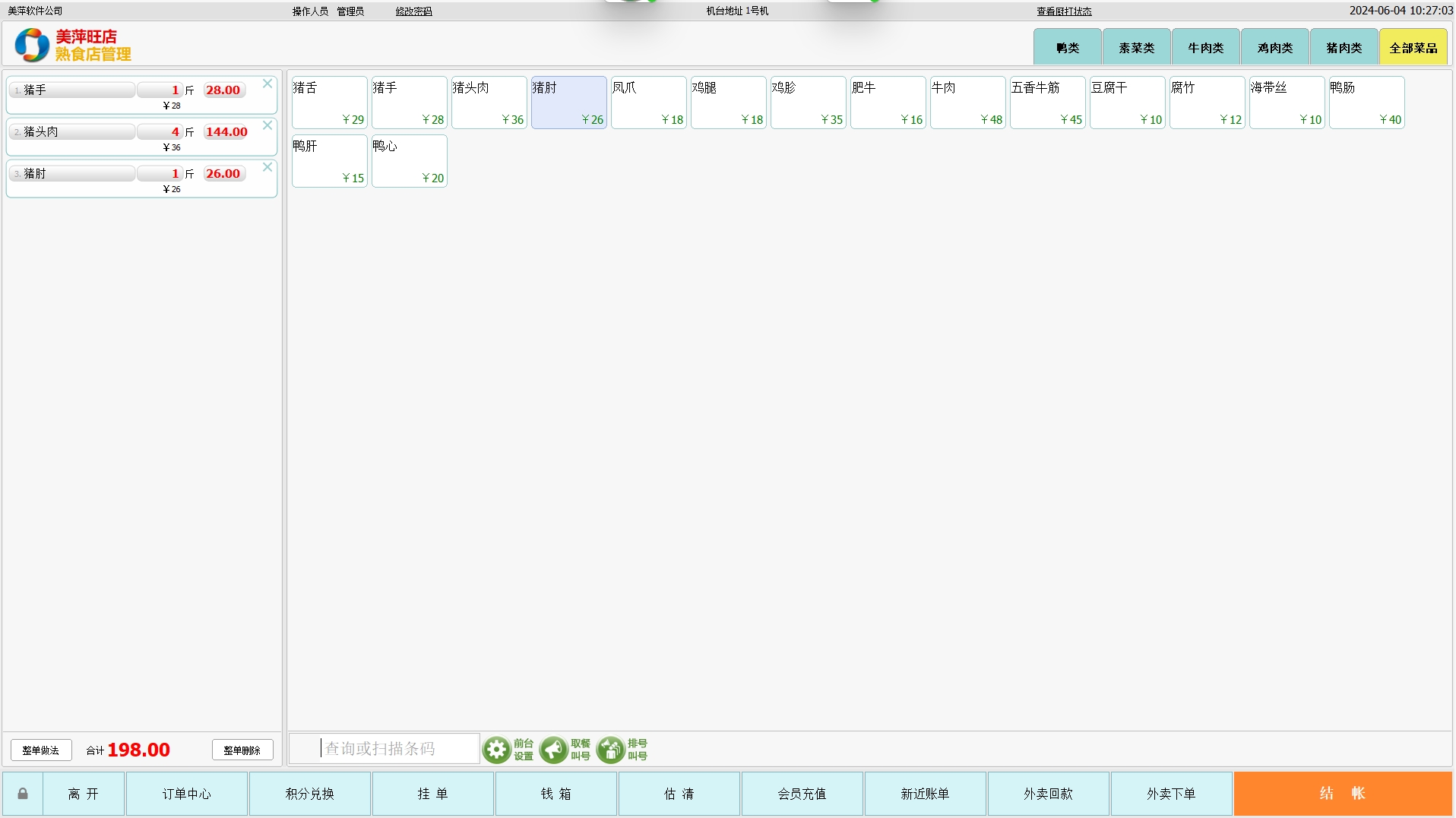1456x818 pixels.
Task: Click the queue number call icon
Action: [x=610, y=750]
